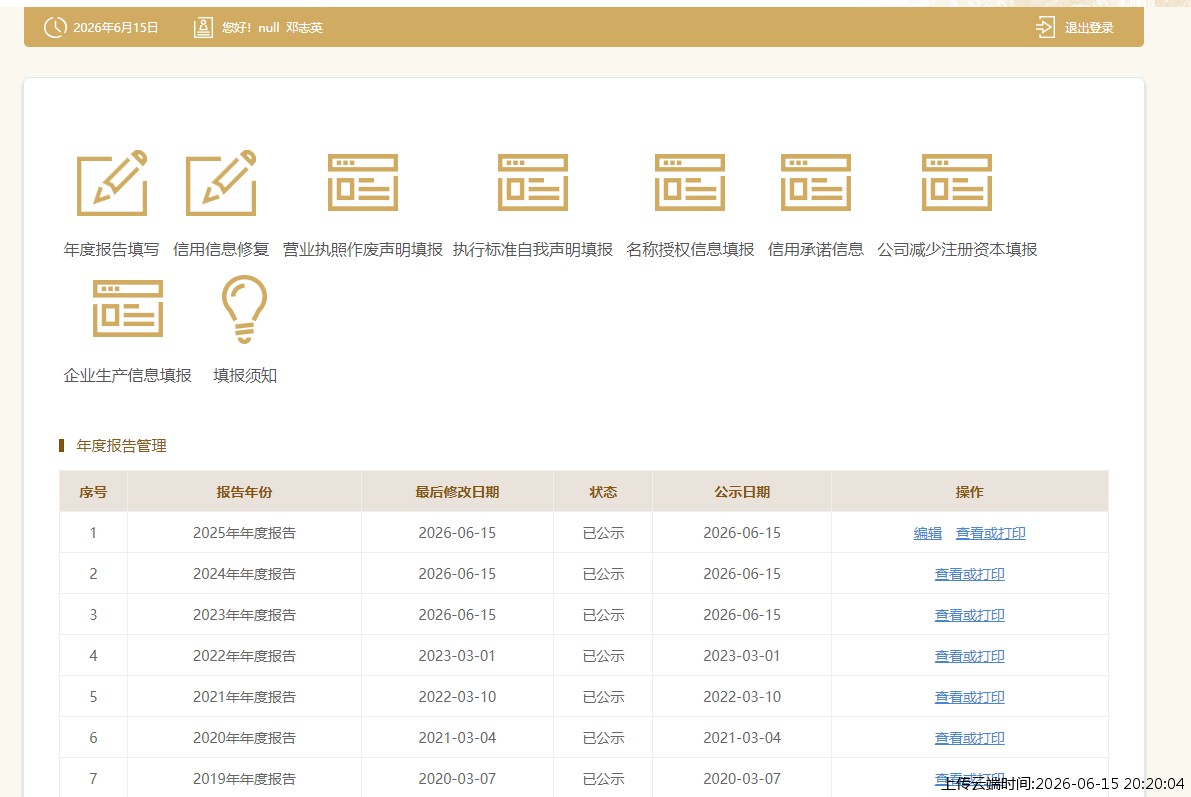The width and height of the screenshot is (1191, 797).
Task: Click last-modified date 2021-03-04
Action: [457, 738]
